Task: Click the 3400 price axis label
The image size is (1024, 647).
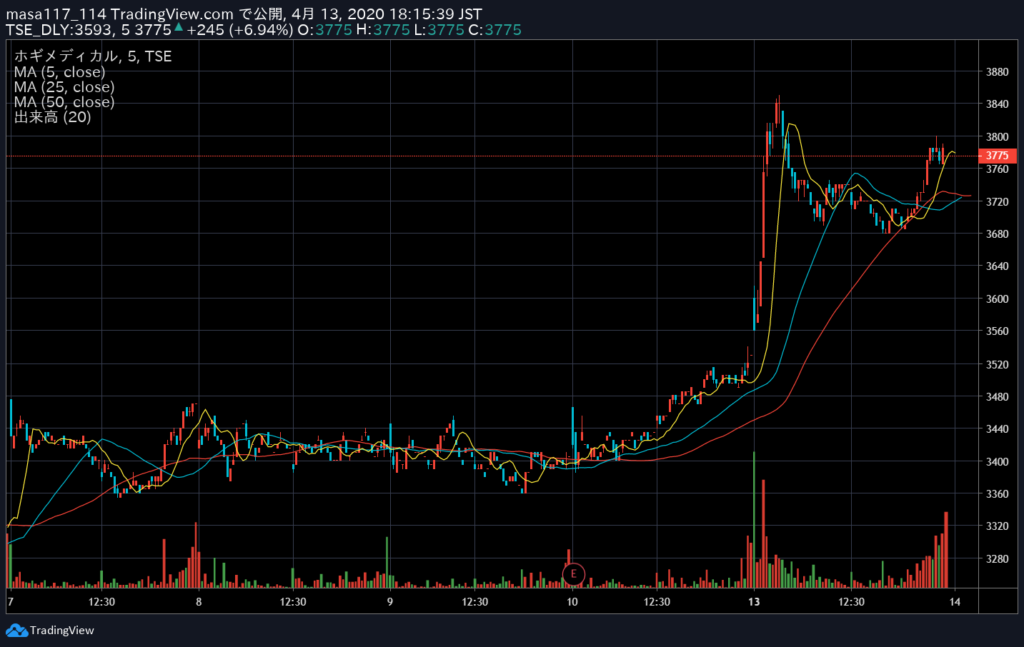Action: 997,462
